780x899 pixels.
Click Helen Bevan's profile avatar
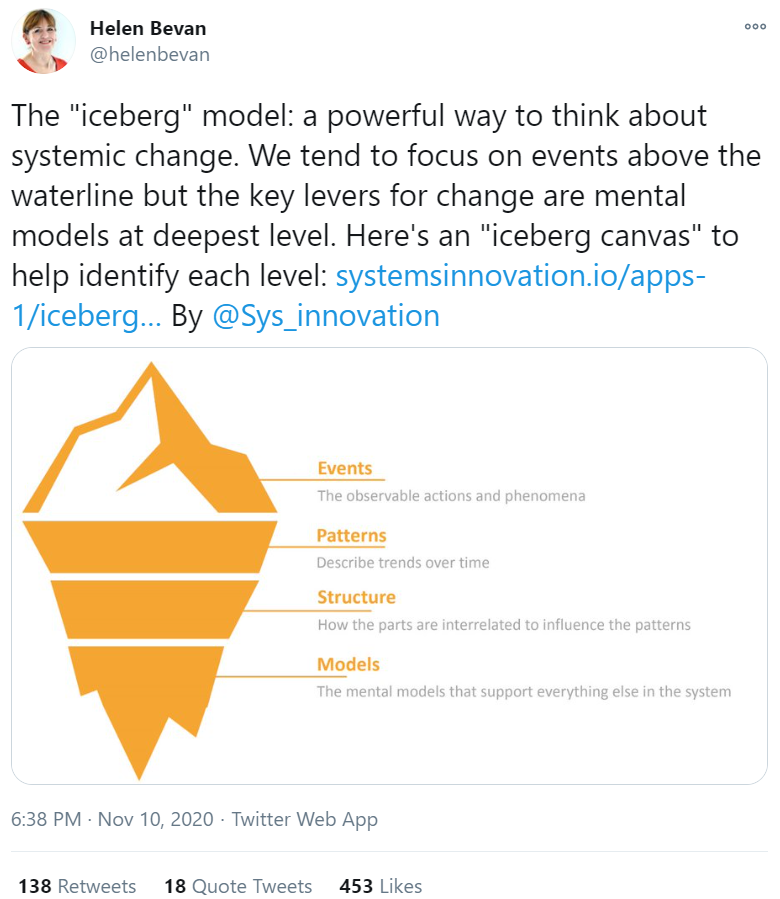(44, 41)
